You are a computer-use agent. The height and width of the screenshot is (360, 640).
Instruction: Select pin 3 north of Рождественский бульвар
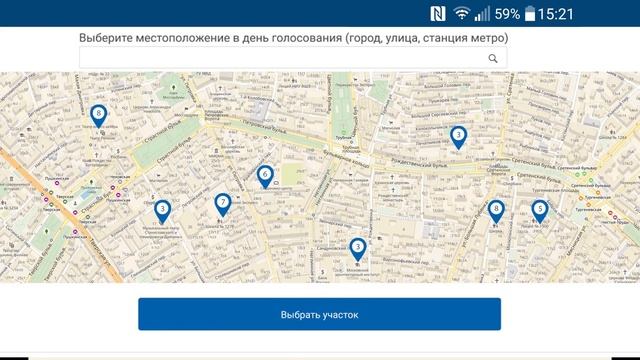[458, 137]
